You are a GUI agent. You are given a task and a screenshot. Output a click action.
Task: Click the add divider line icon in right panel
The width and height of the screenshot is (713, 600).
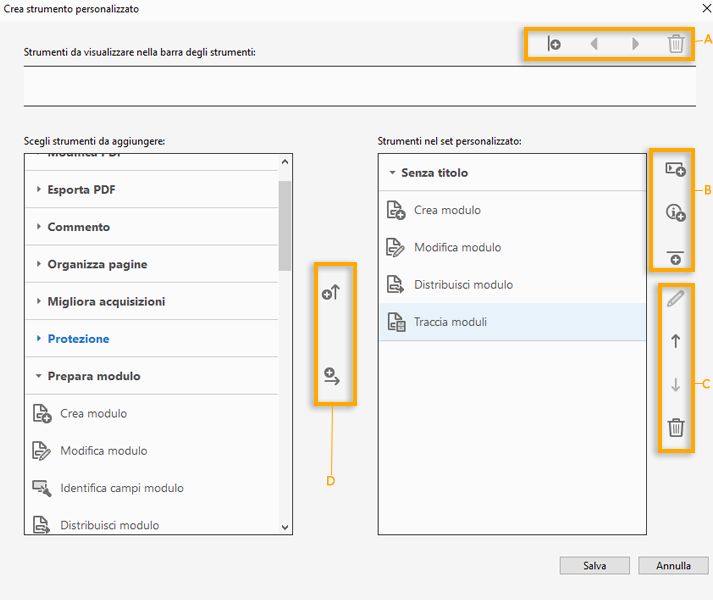click(675, 256)
